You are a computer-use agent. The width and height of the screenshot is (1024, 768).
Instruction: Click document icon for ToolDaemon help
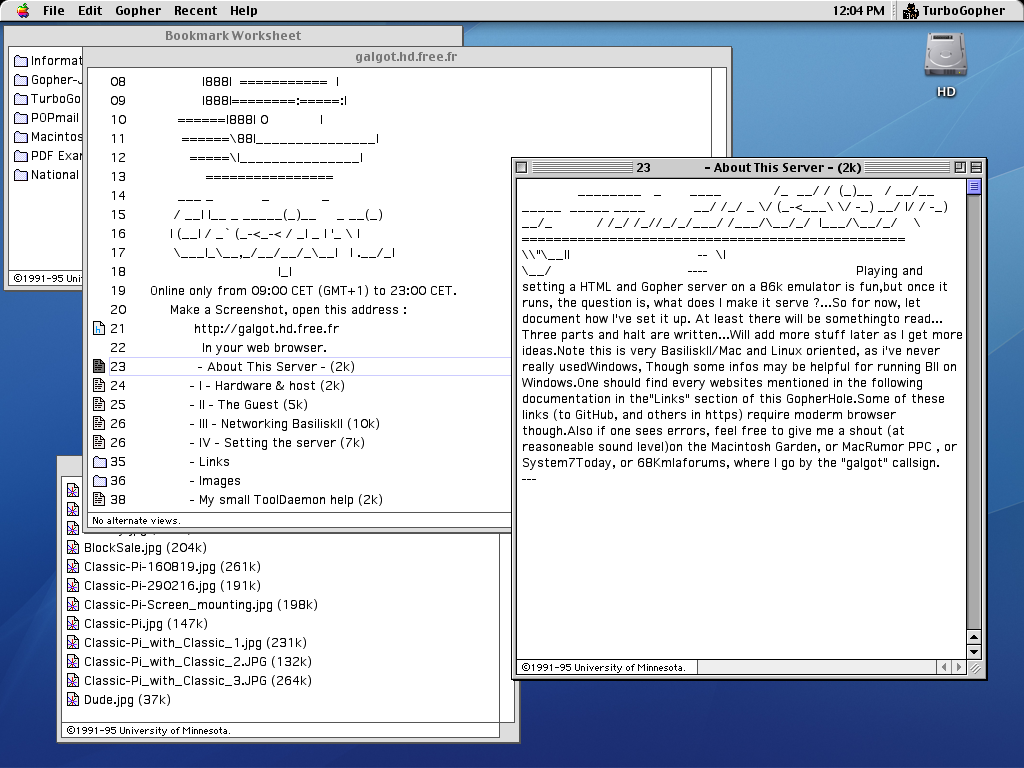click(99, 500)
